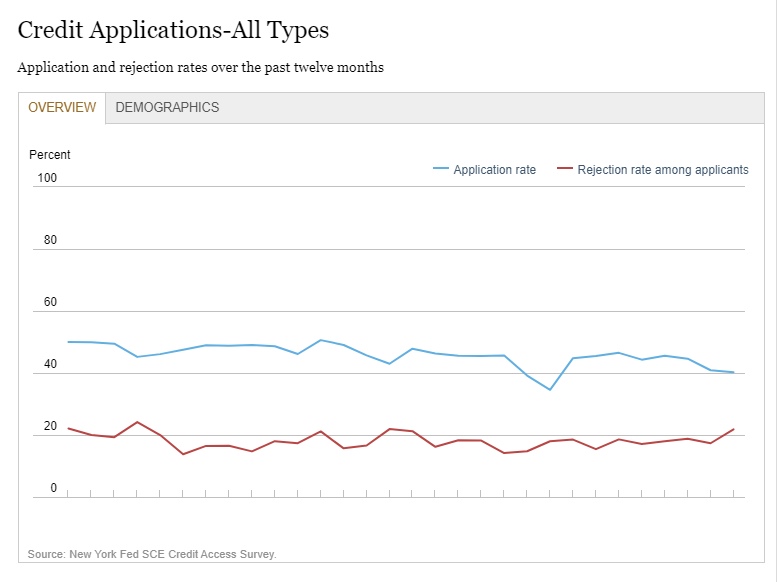The height and width of the screenshot is (582, 779).
Task: Click the New York Fed source note
Action: [152, 554]
